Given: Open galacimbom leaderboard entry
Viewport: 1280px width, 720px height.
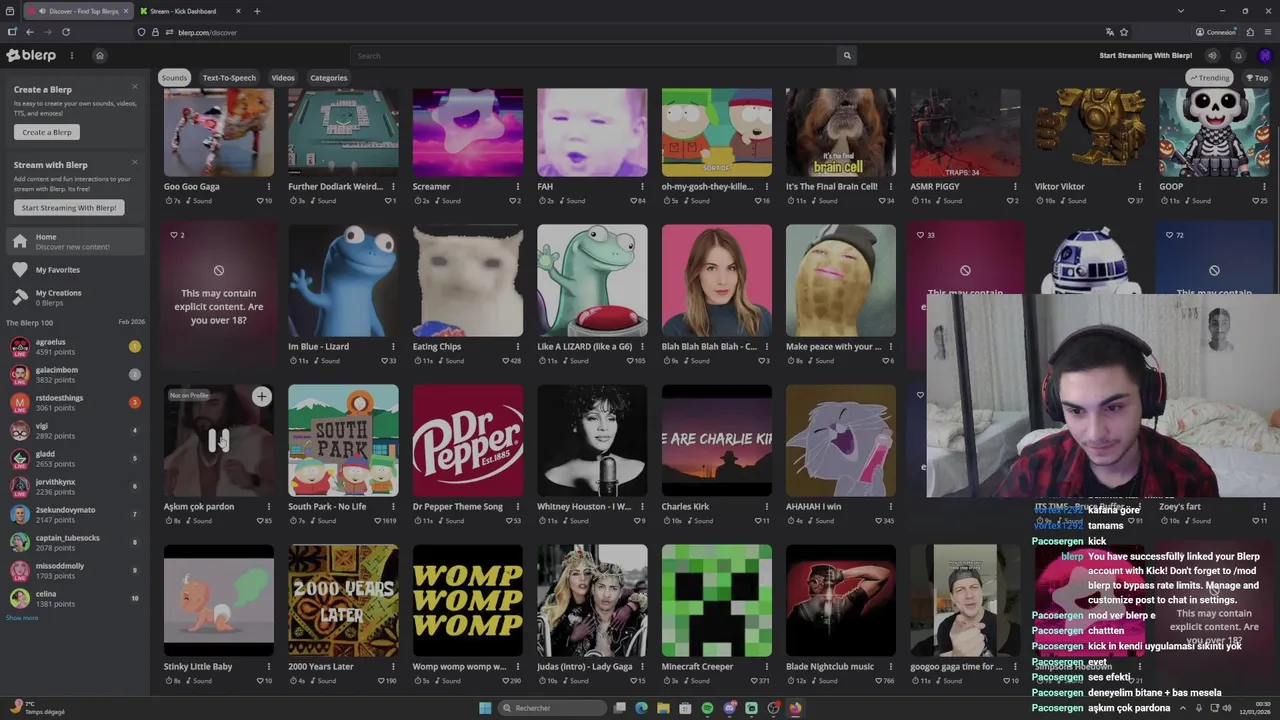Looking at the screenshot, I should point(75,374).
